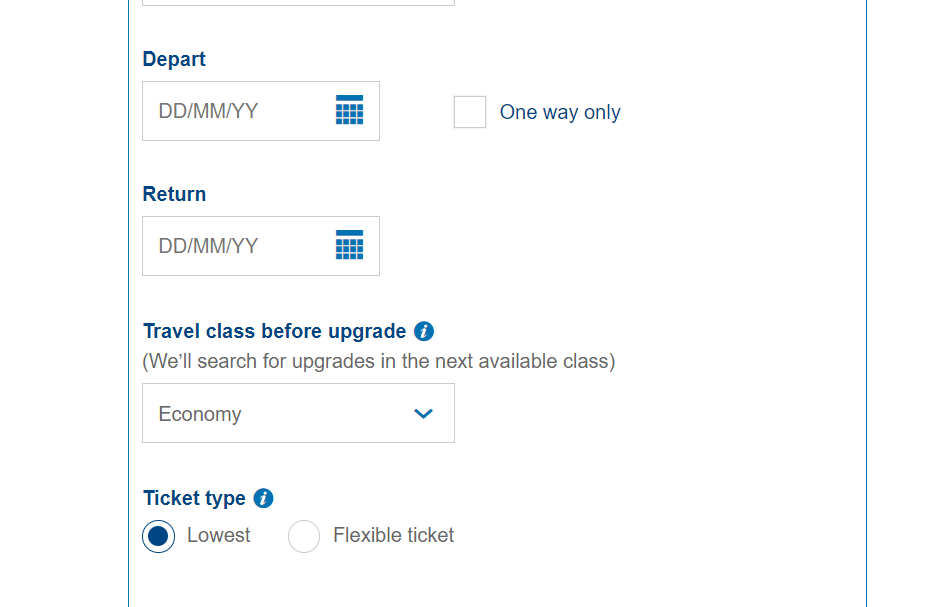The height and width of the screenshot is (607, 928).
Task: Click the 'Depart' field heading
Action: tap(174, 59)
